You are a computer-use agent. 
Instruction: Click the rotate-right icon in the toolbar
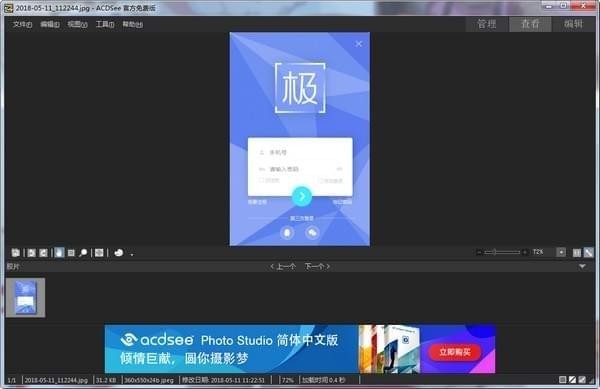pos(44,253)
